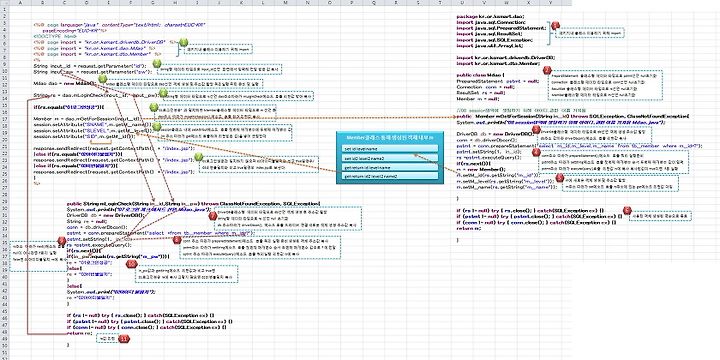
Task: Click 'public String mLoginCheck' method signature
Action: click(193, 204)
